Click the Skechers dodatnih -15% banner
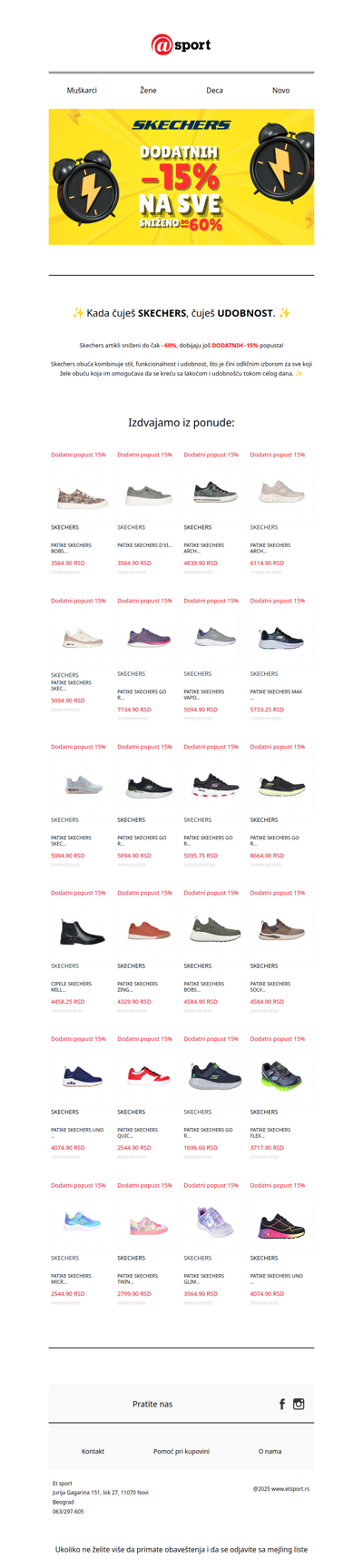The width and height of the screenshot is (363, 1568). (x=181, y=177)
